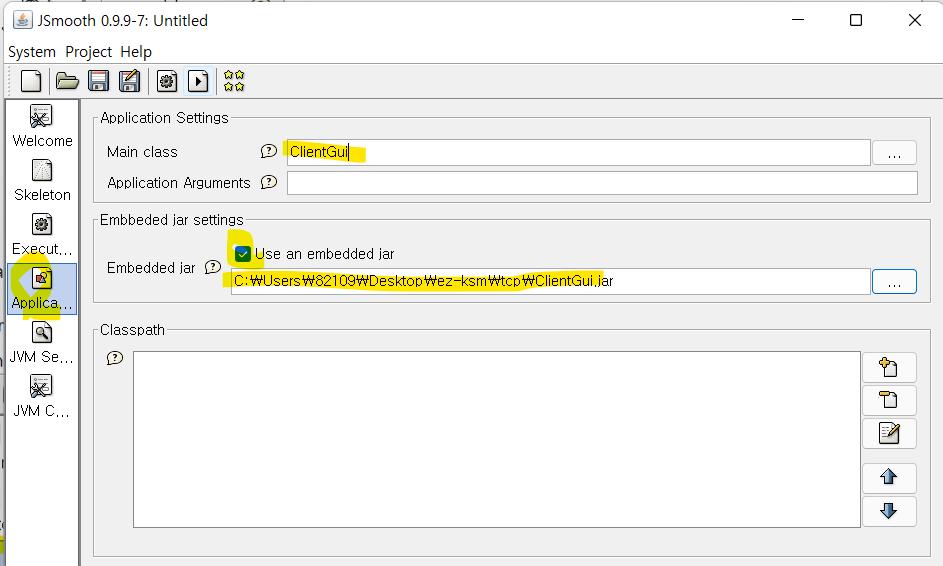Add a folder to the classpath
Viewport: 943px width, 566px height.
[889, 367]
